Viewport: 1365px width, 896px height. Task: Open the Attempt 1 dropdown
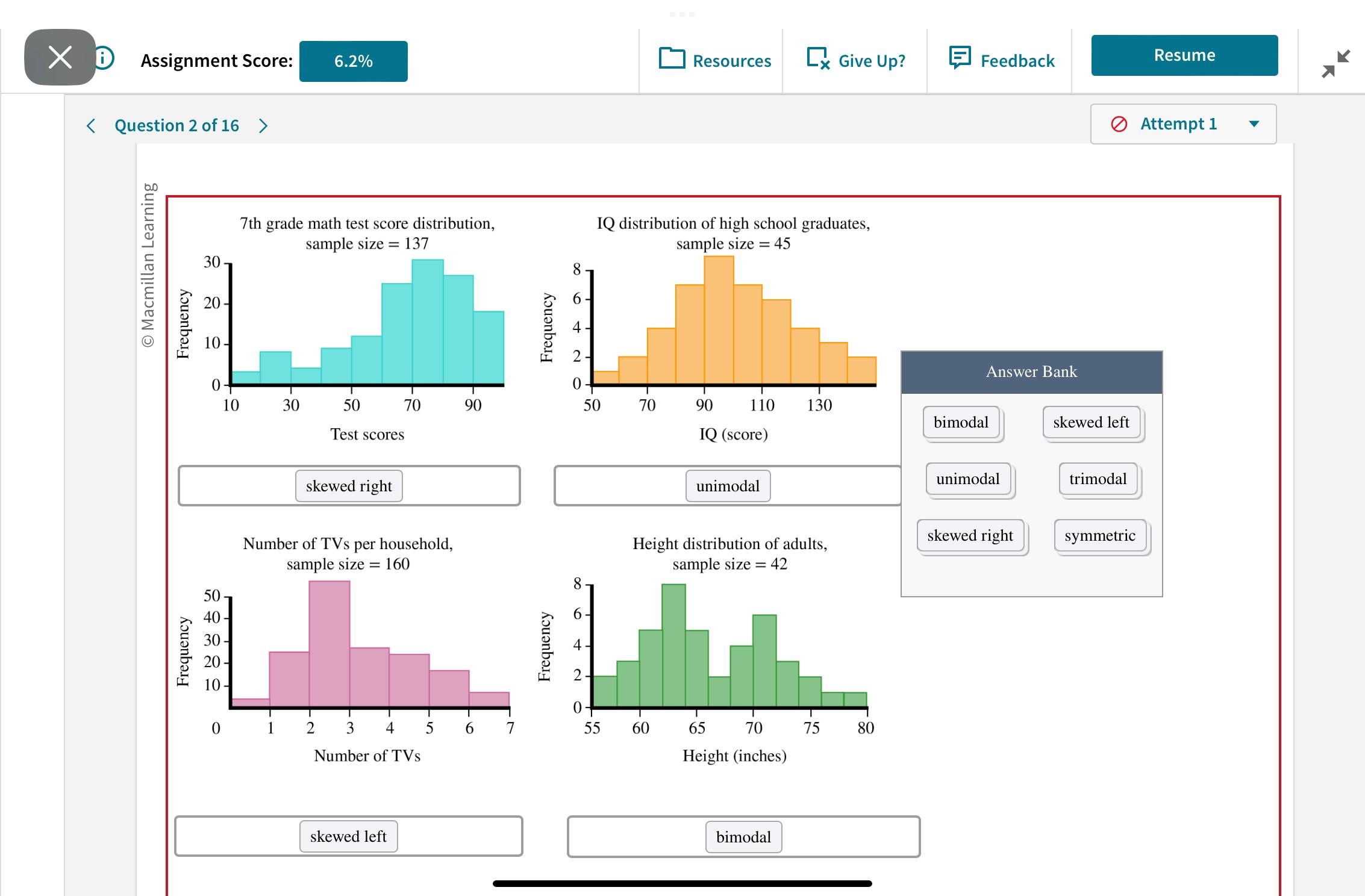[1254, 123]
